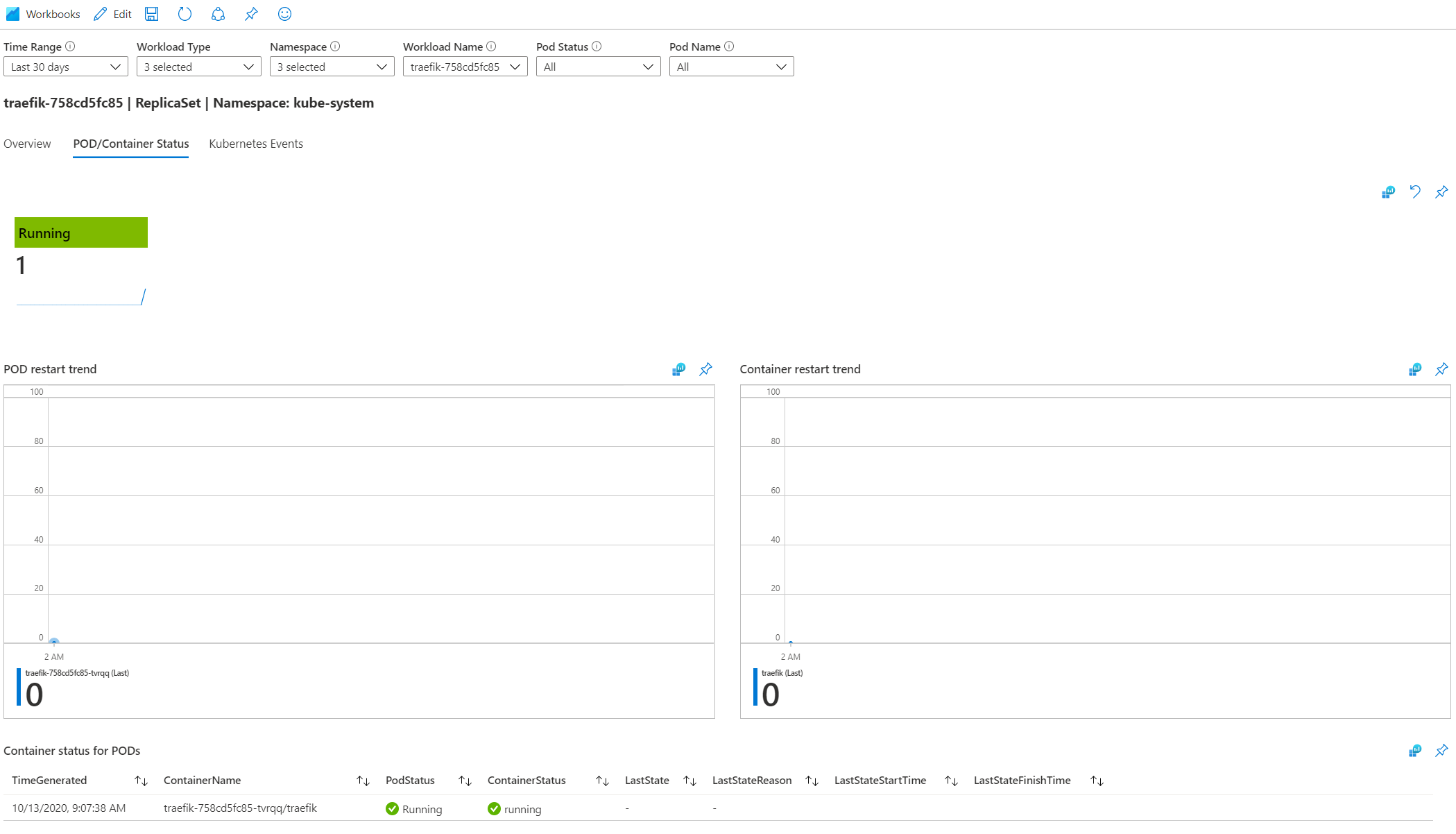Open the Time Range dropdown
The width and height of the screenshot is (1456, 834).
tap(66, 67)
